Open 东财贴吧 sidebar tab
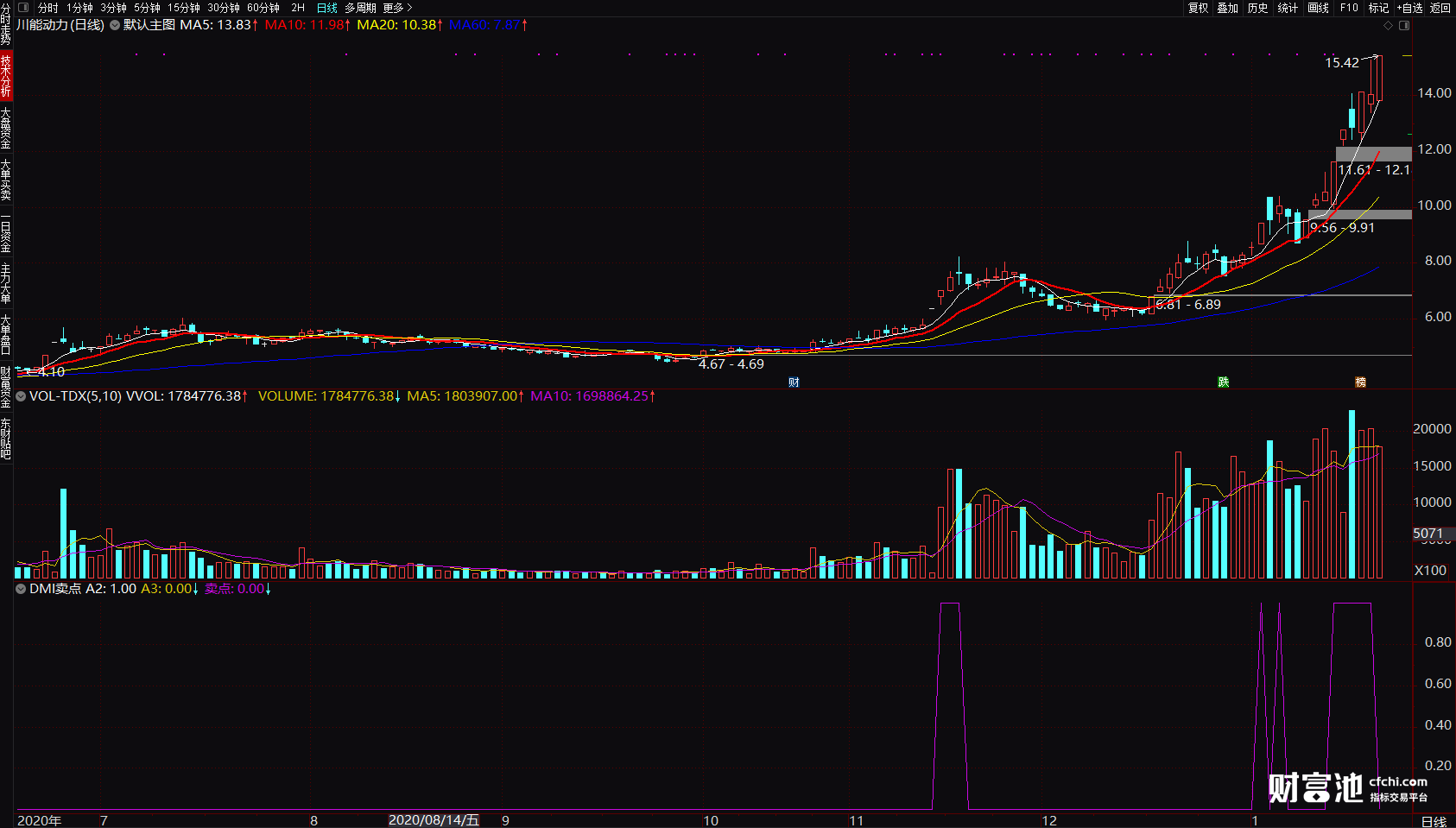The height and width of the screenshot is (828, 1456). 6,439
